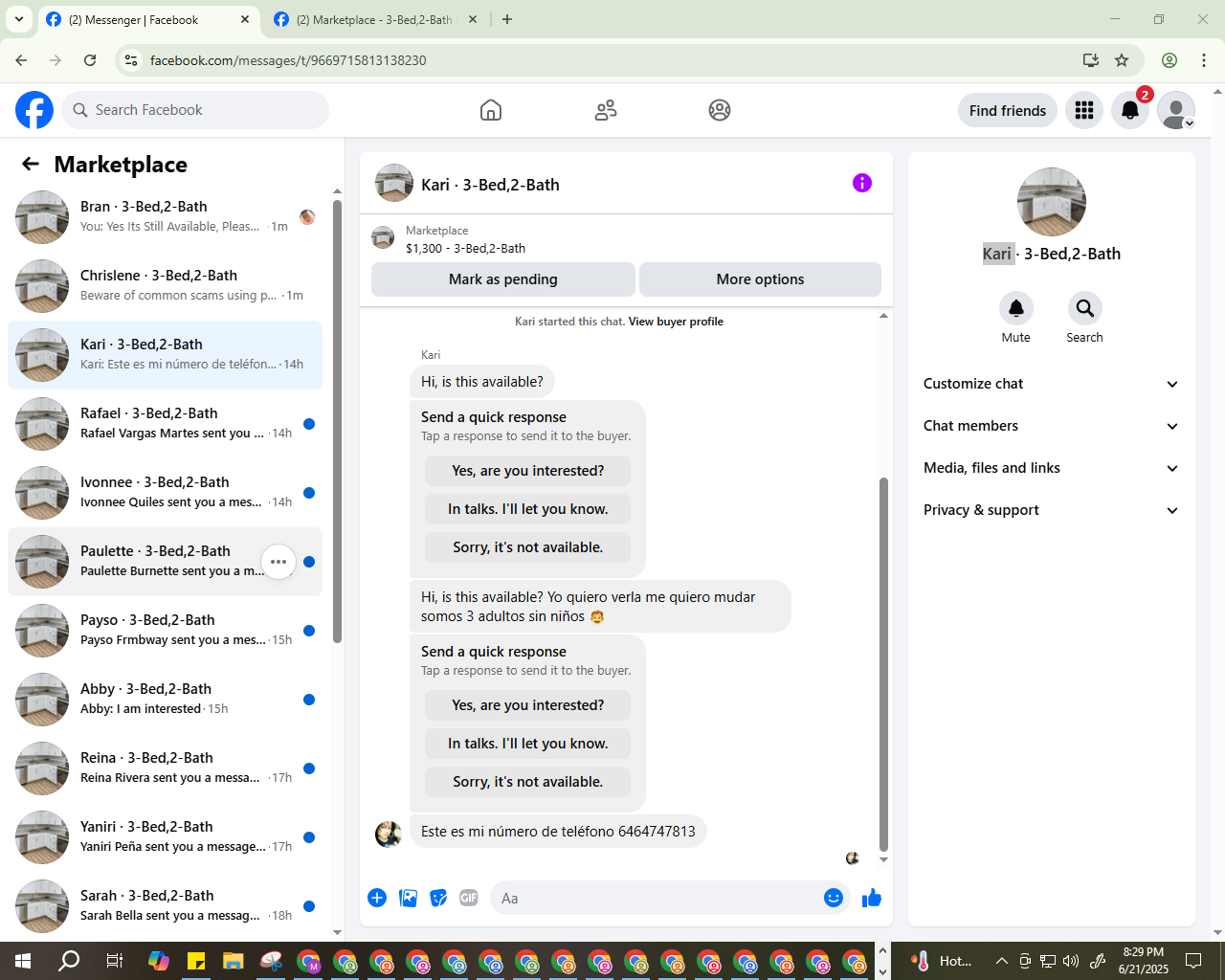The width and height of the screenshot is (1225, 980).
Task: Open Ivonnee 3-Bed,2-Bath conversation
Action: point(166,493)
